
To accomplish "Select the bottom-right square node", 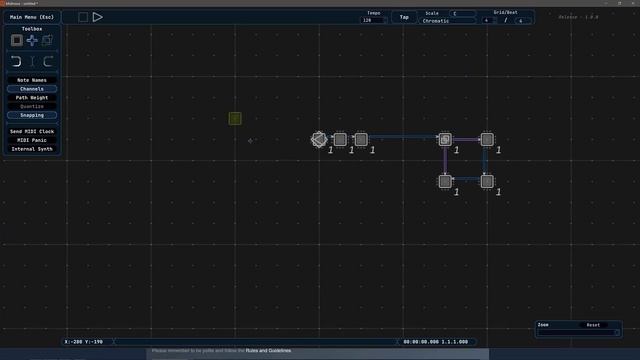I will (487, 181).
